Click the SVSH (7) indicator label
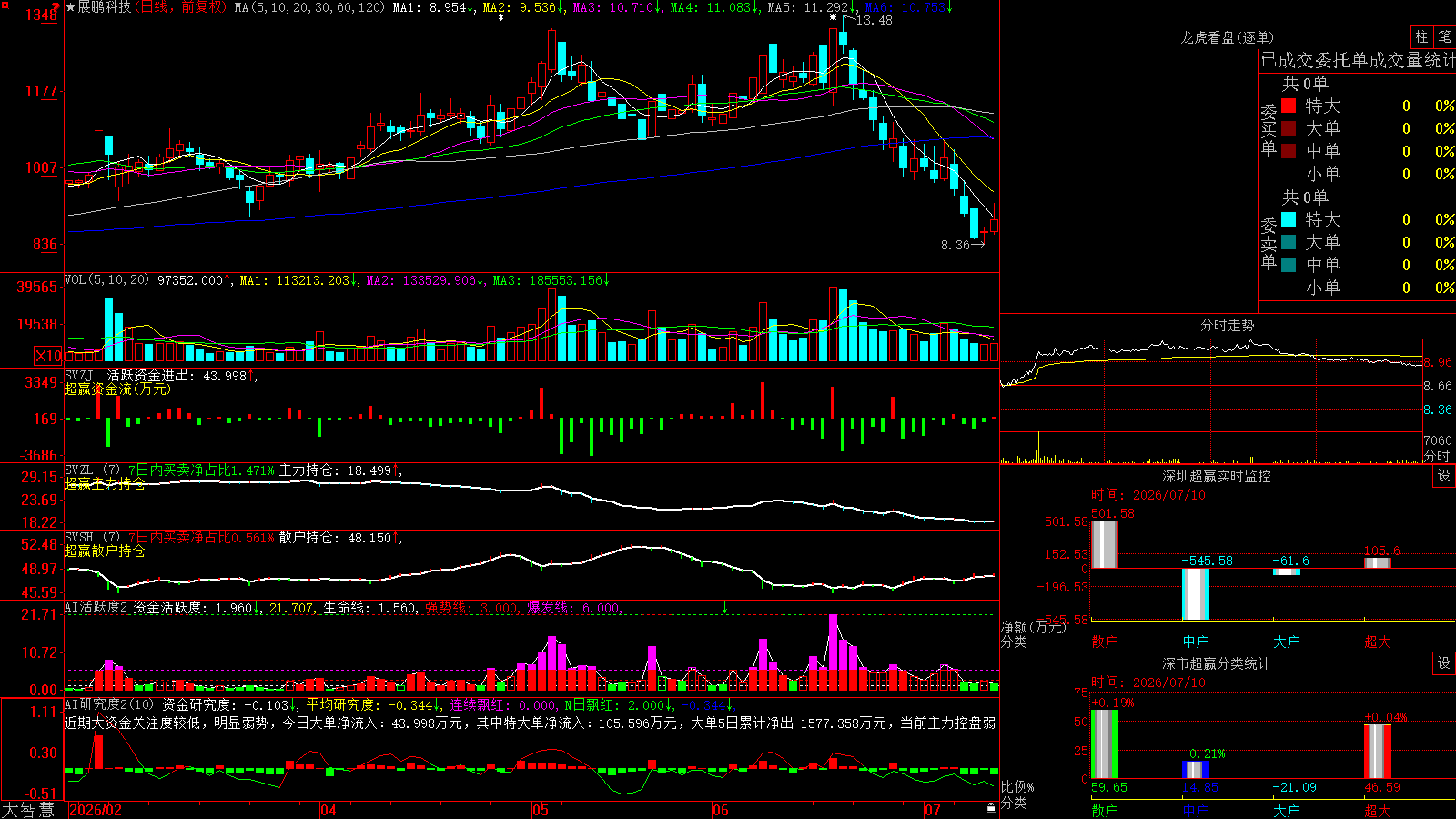Viewport: 1456px width, 819px height. coord(92,538)
